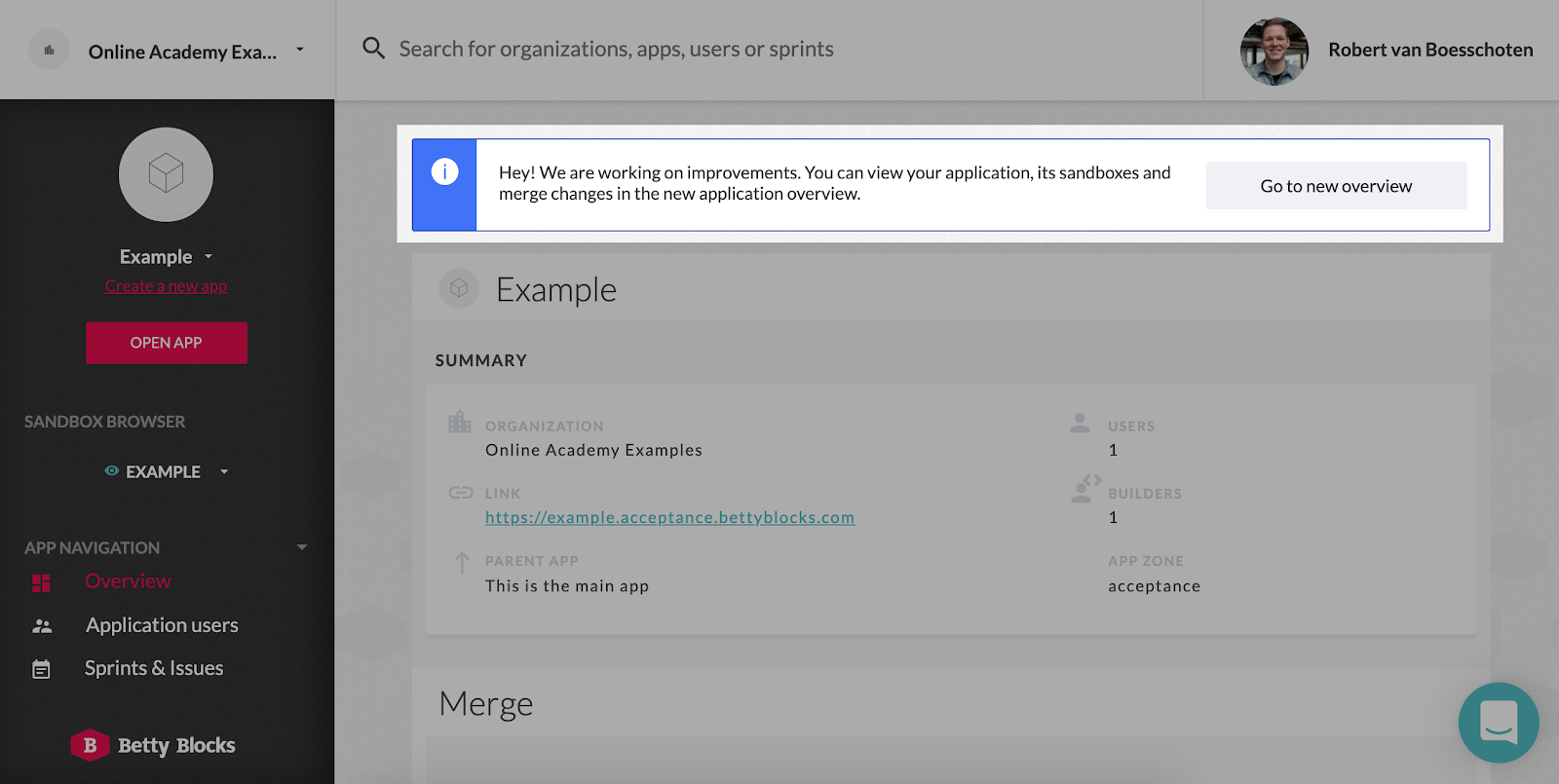Click the blue info icon in banner

click(x=444, y=171)
